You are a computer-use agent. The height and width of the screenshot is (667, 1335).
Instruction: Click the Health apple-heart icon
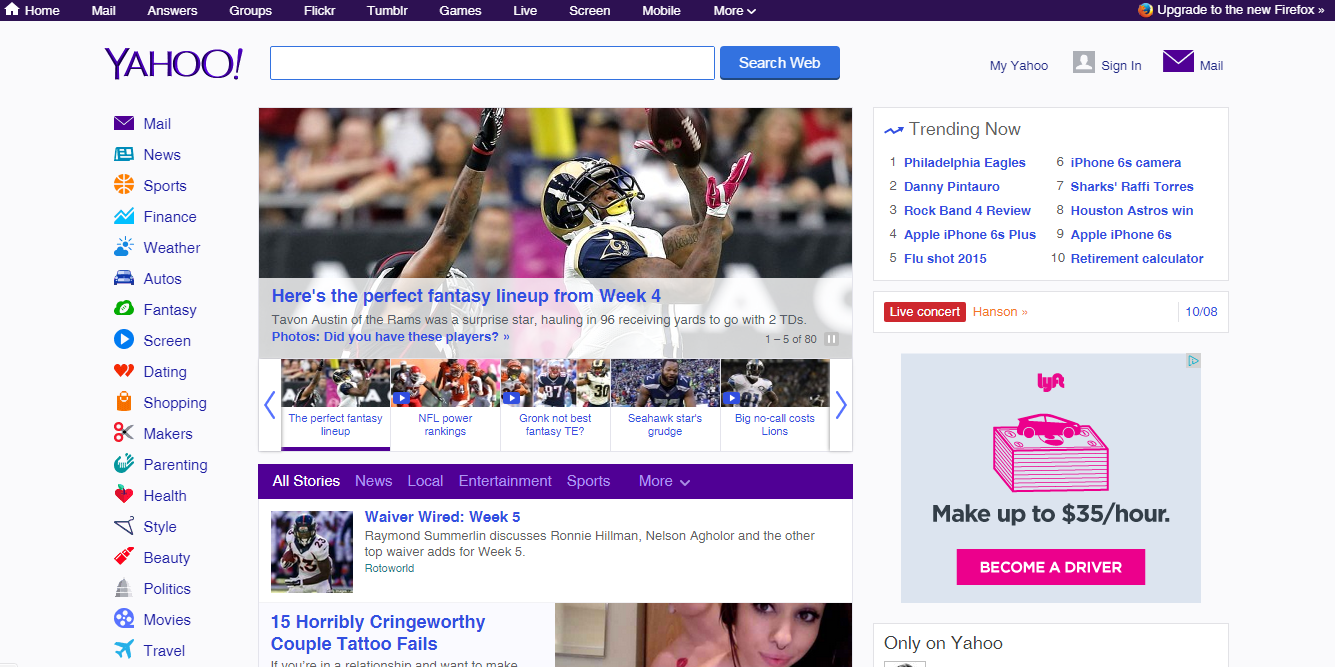[124, 495]
